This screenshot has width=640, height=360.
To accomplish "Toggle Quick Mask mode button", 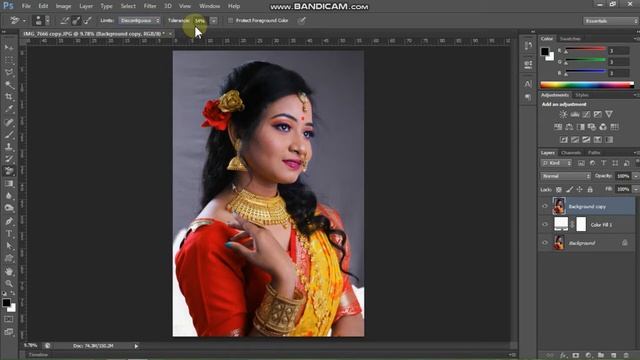I will tap(9, 319).
